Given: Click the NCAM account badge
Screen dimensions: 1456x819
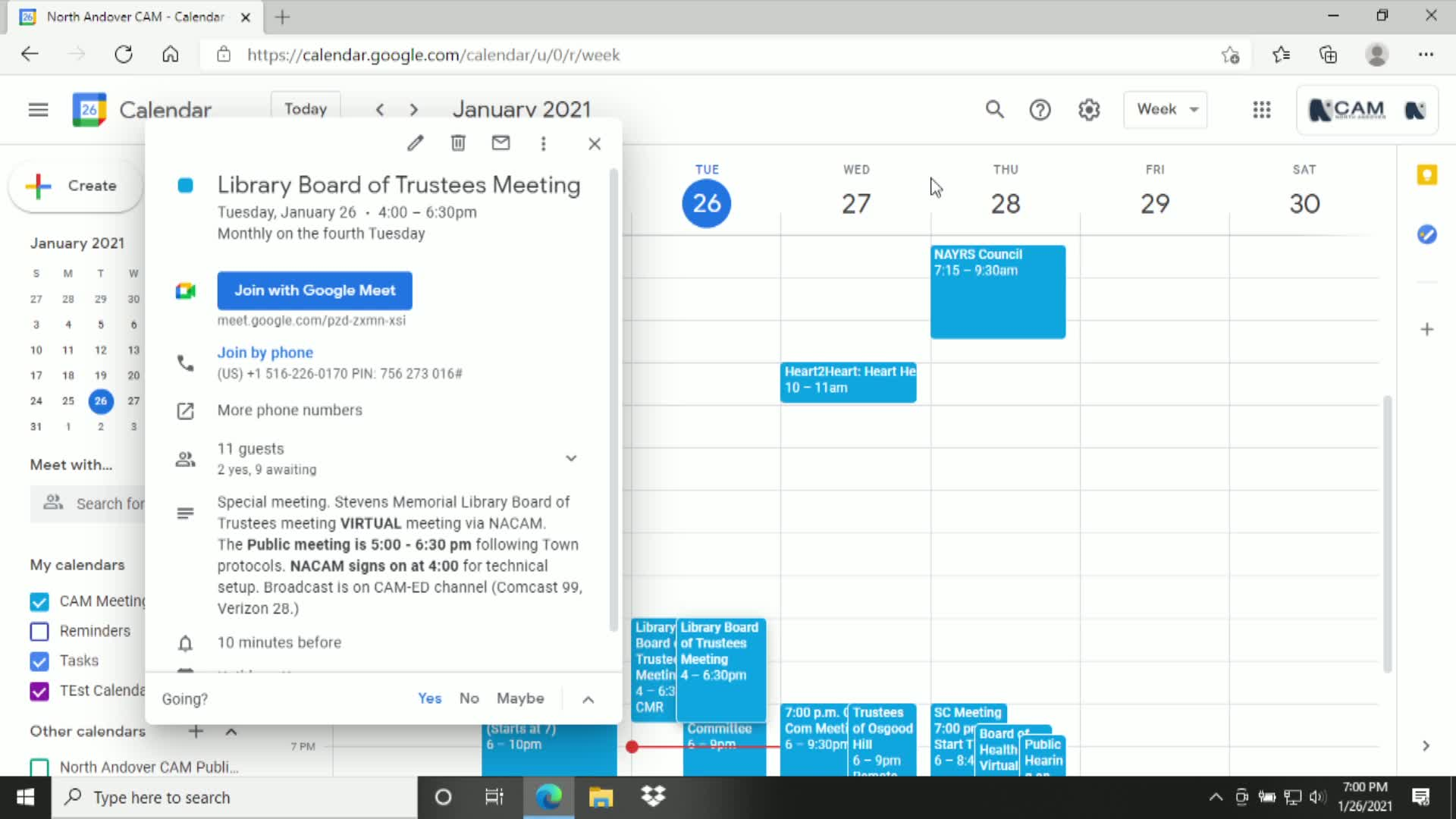Looking at the screenshot, I should 1367,110.
